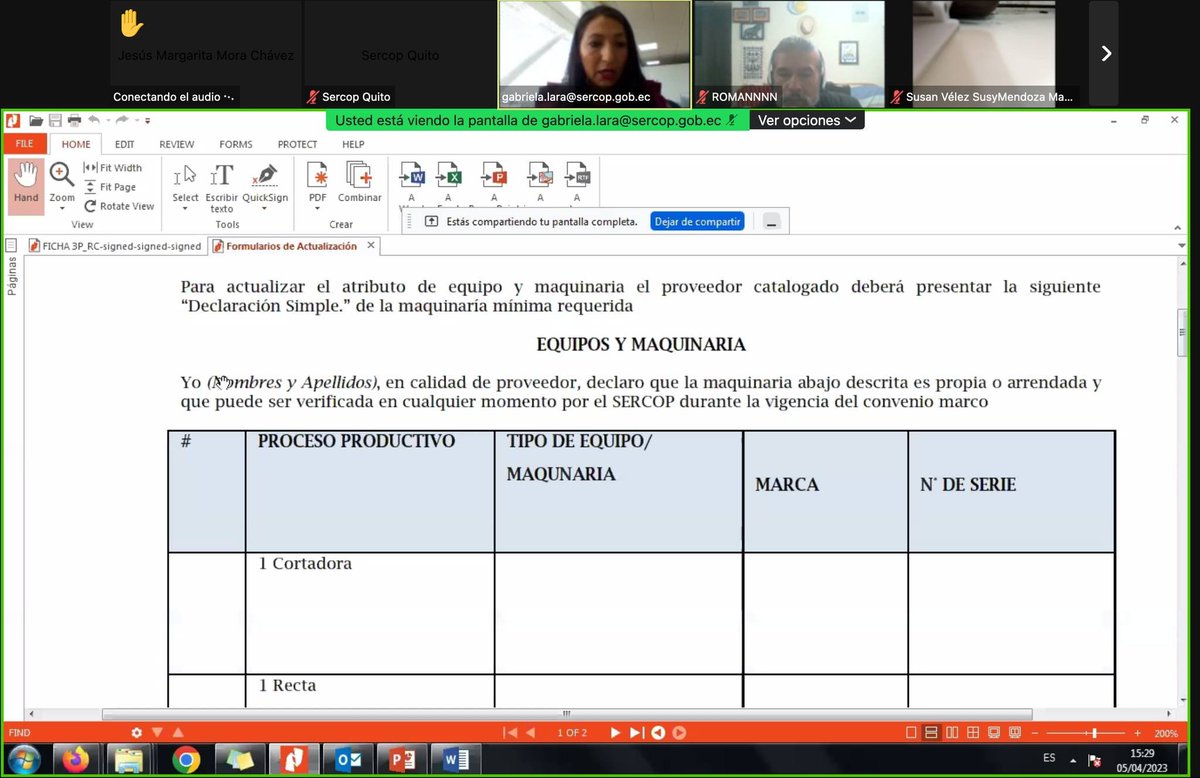Select Sercop Quito participant tile

point(400,54)
